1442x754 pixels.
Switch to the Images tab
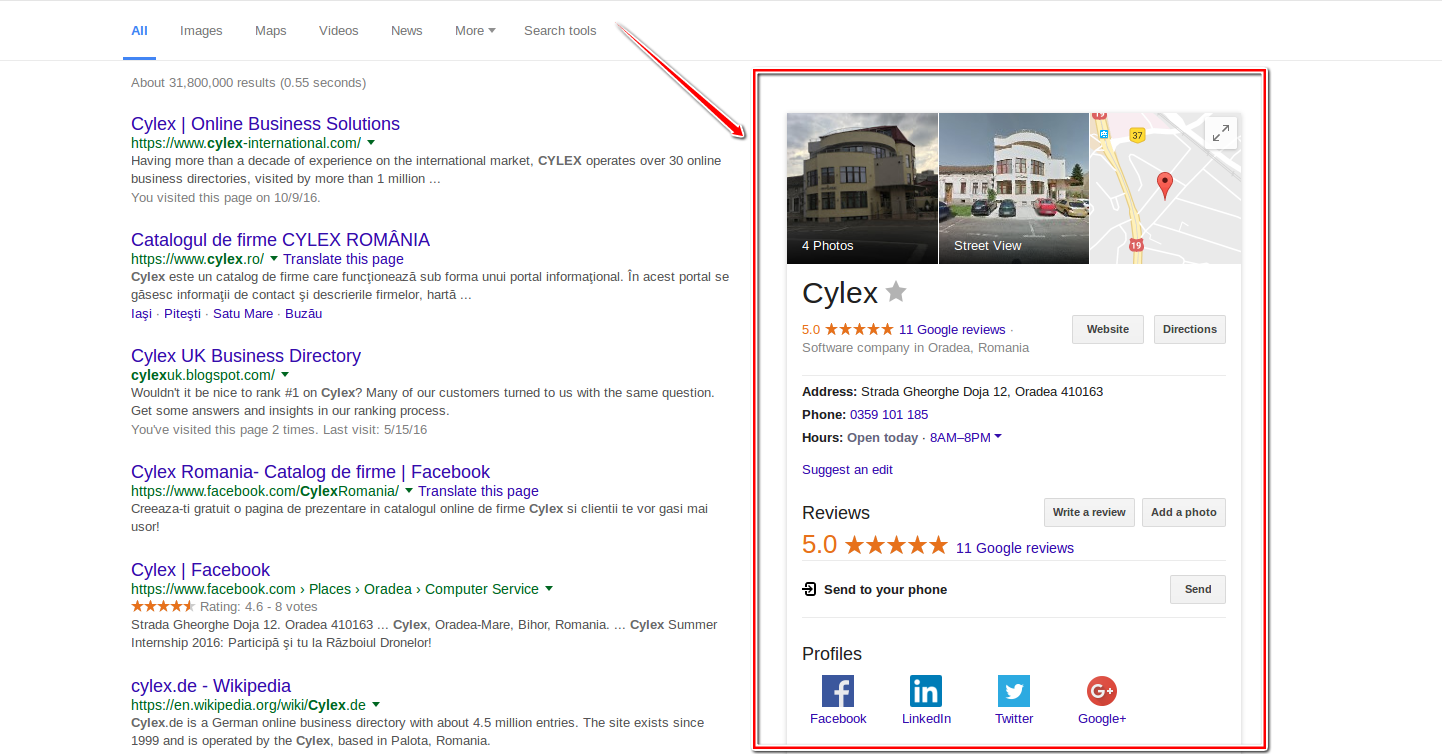(x=201, y=30)
